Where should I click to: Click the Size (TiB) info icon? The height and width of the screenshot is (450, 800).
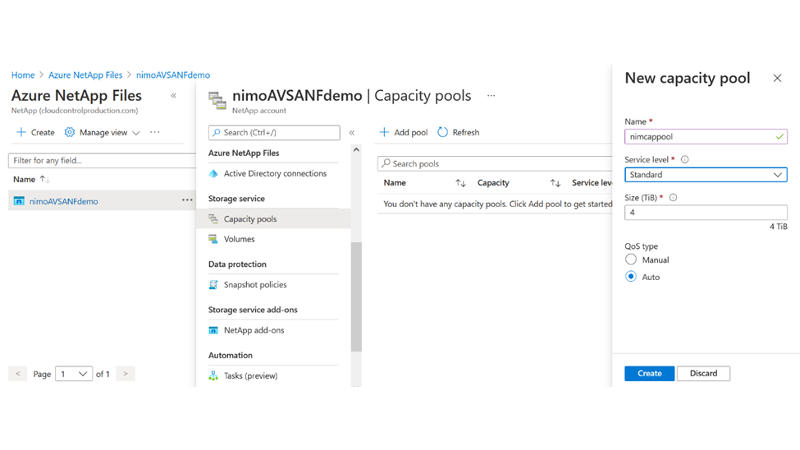tap(673, 197)
